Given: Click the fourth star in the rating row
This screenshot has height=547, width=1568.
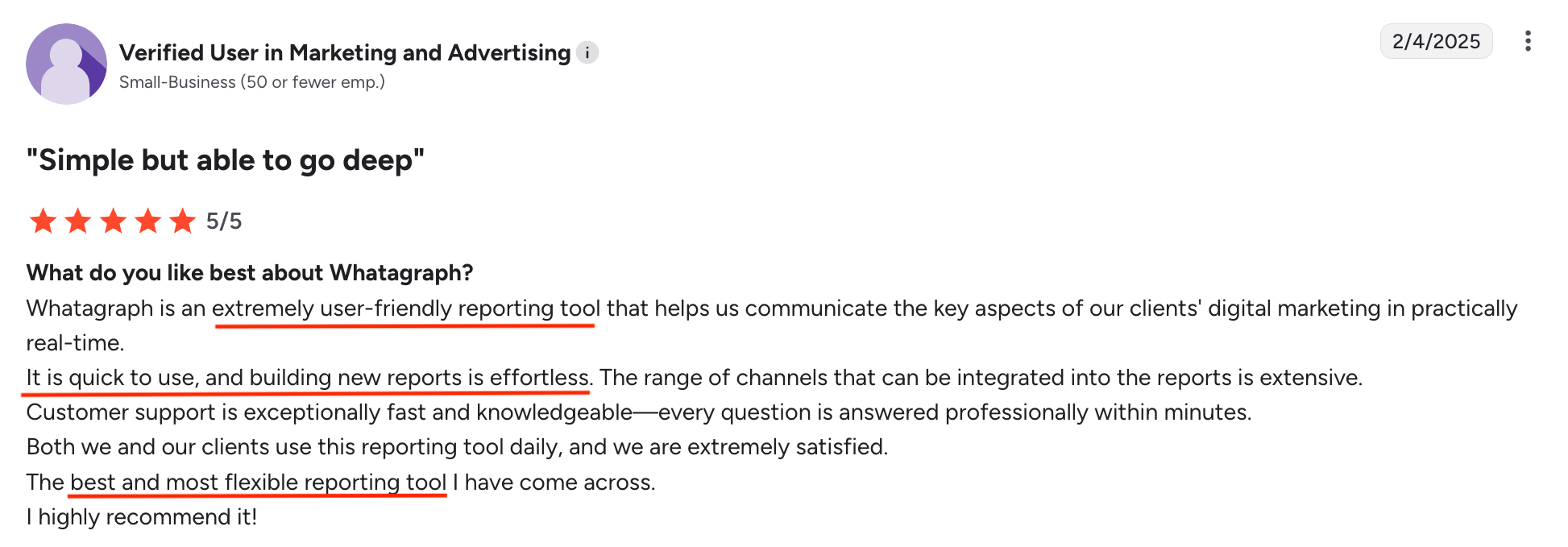Looking at the screenshot, I should (x=149, y=221).
